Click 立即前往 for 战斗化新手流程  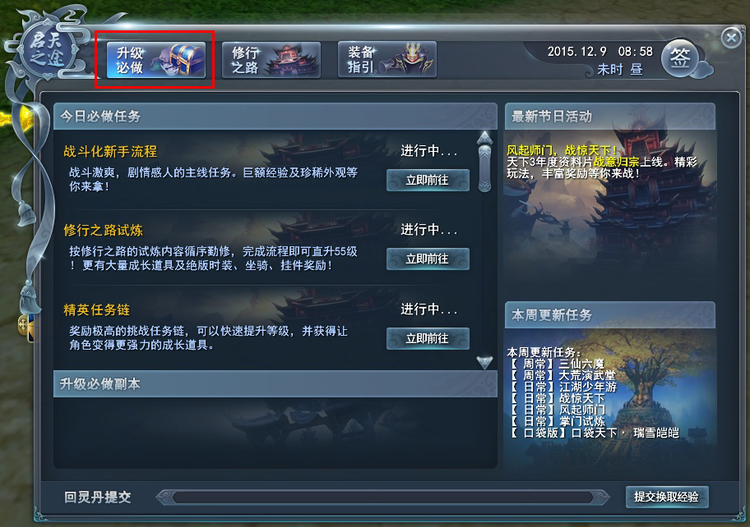(428, 180)
